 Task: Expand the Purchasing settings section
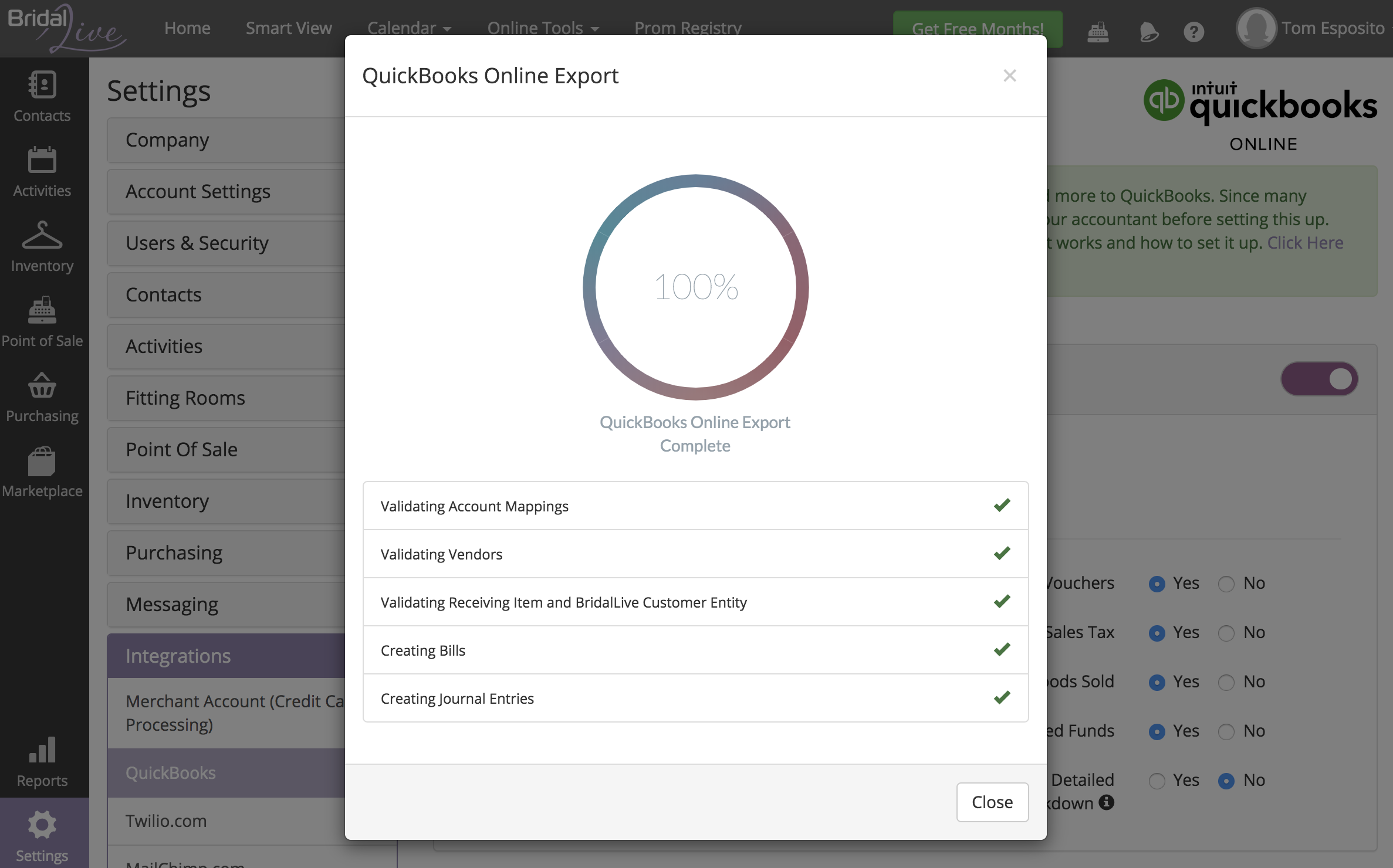pyautogui.click(x=226, y=553)
